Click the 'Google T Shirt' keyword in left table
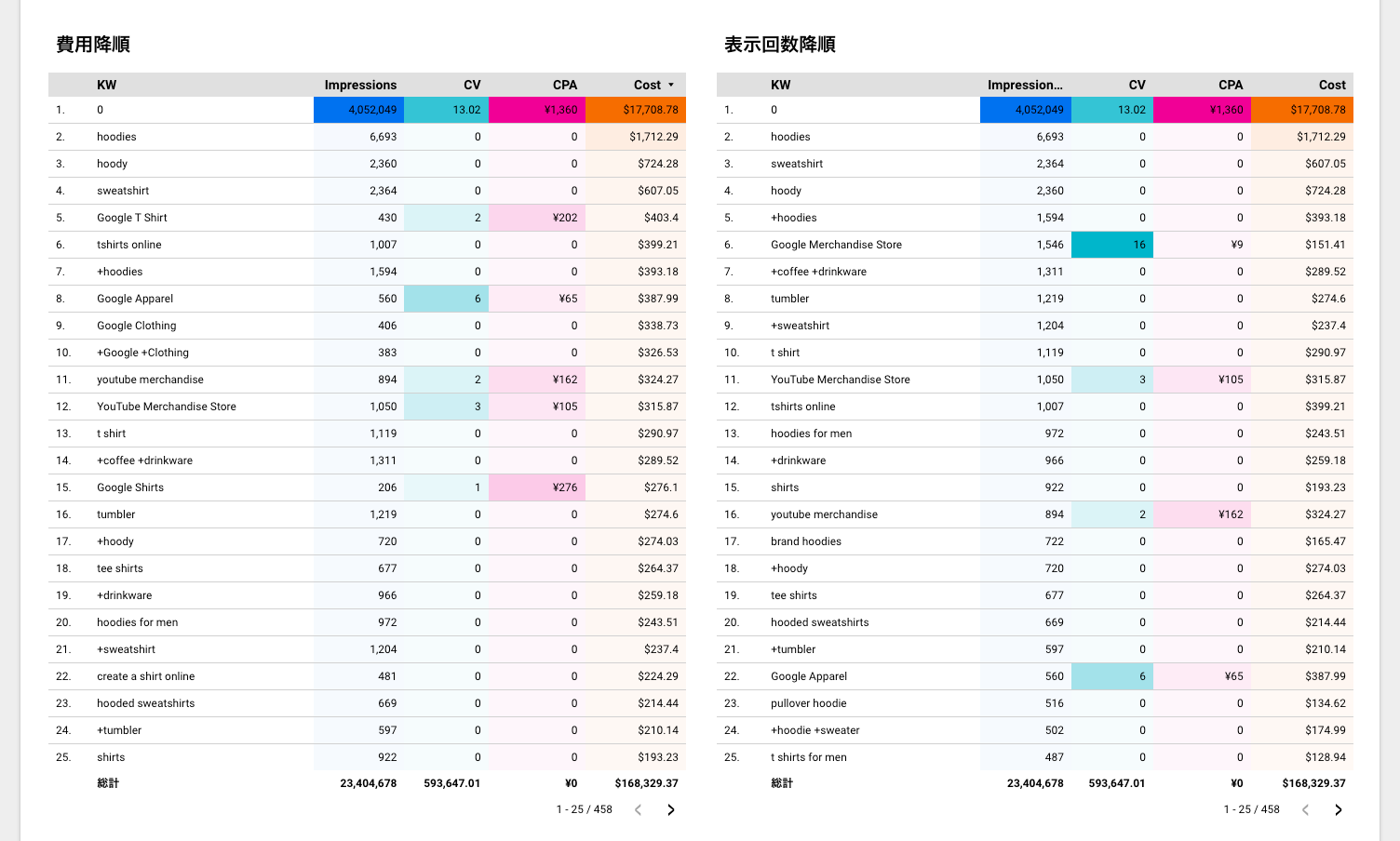This screenshot has height=841, width=1400. (132, 218)
